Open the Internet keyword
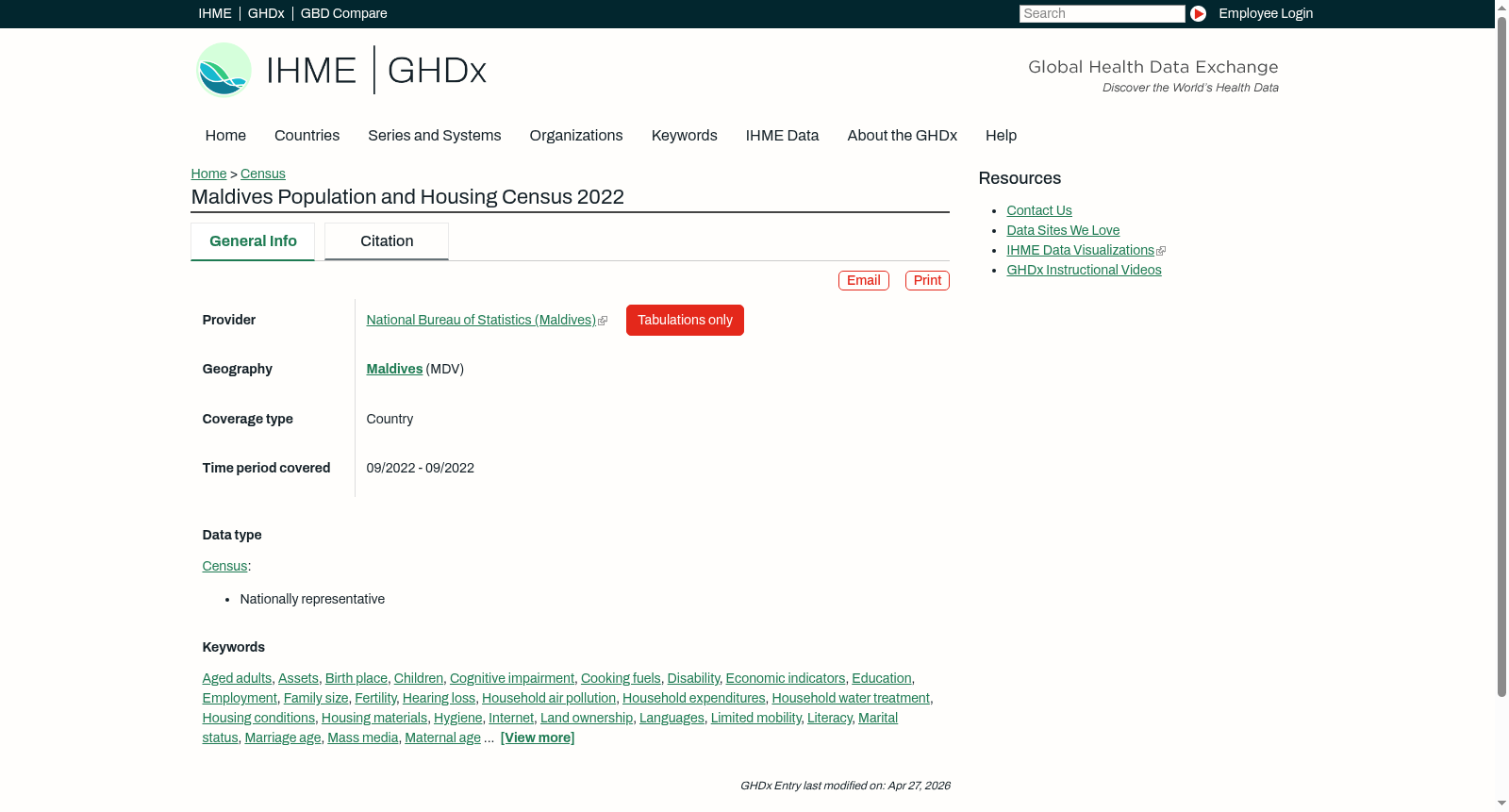The width and height of the screenshot is (1509, 812). 511,719
